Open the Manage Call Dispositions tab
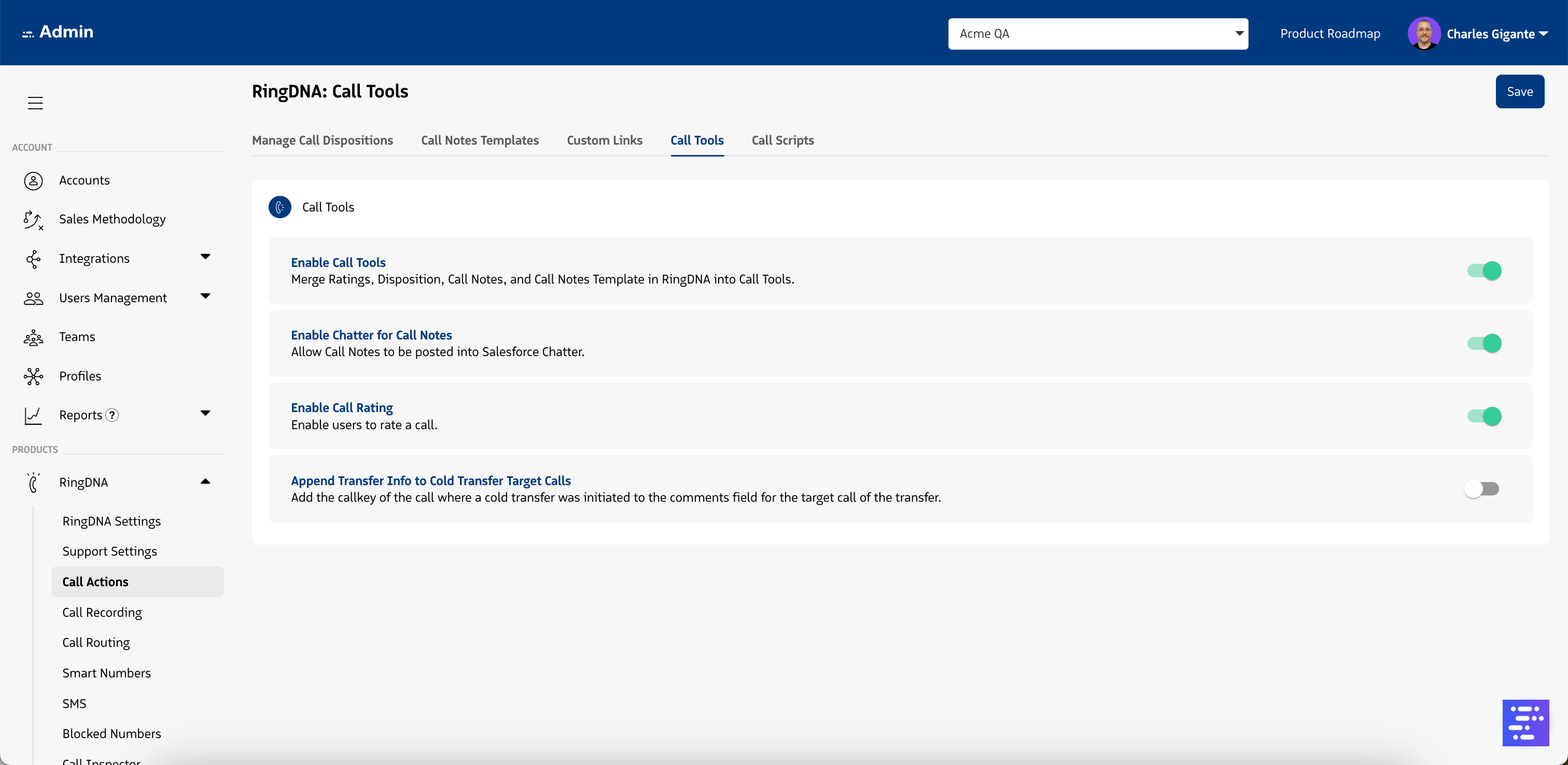The width and height of the screenshot is (1568, 765). click(x=322, y=140)
